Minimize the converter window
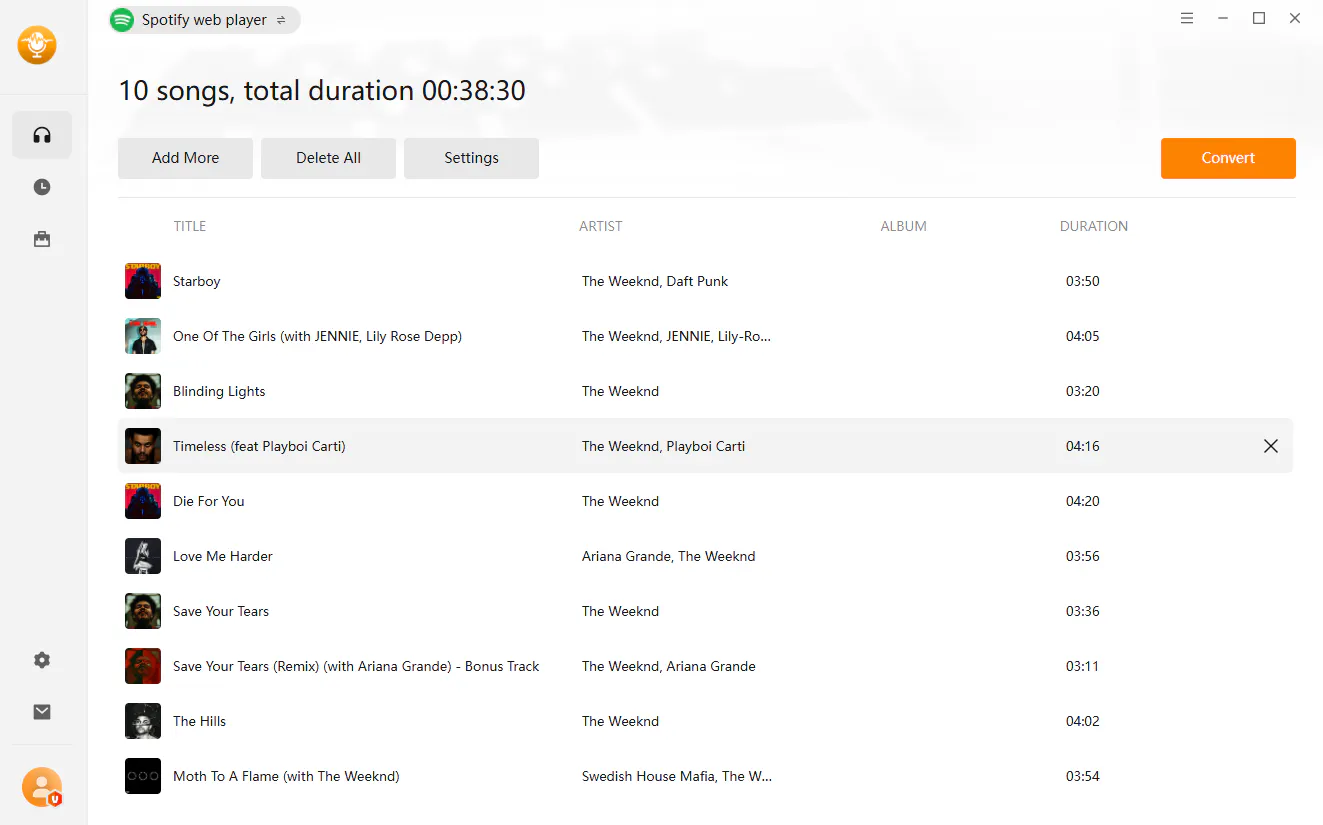Image resolution: width=1323 pixels, height=825 pixels. tap(1223, 18)
